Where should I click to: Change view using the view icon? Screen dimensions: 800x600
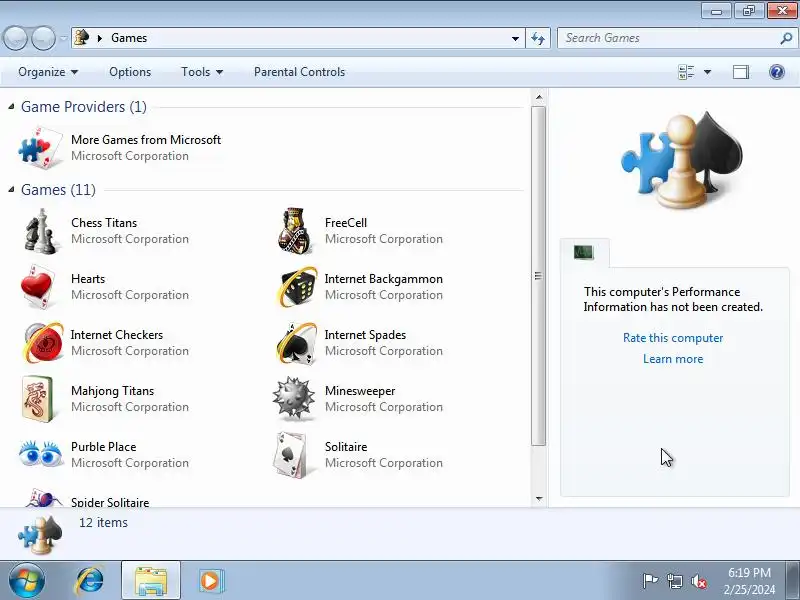pyautogui.click(x=686, y=72)
